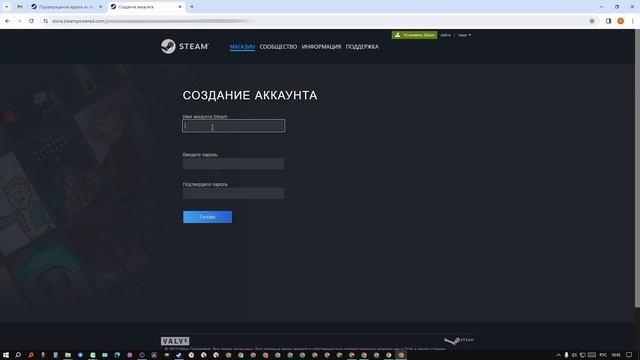Screen dimensions: 640x360
Task: Close the email confirmation tab
Action: point(101,7)
